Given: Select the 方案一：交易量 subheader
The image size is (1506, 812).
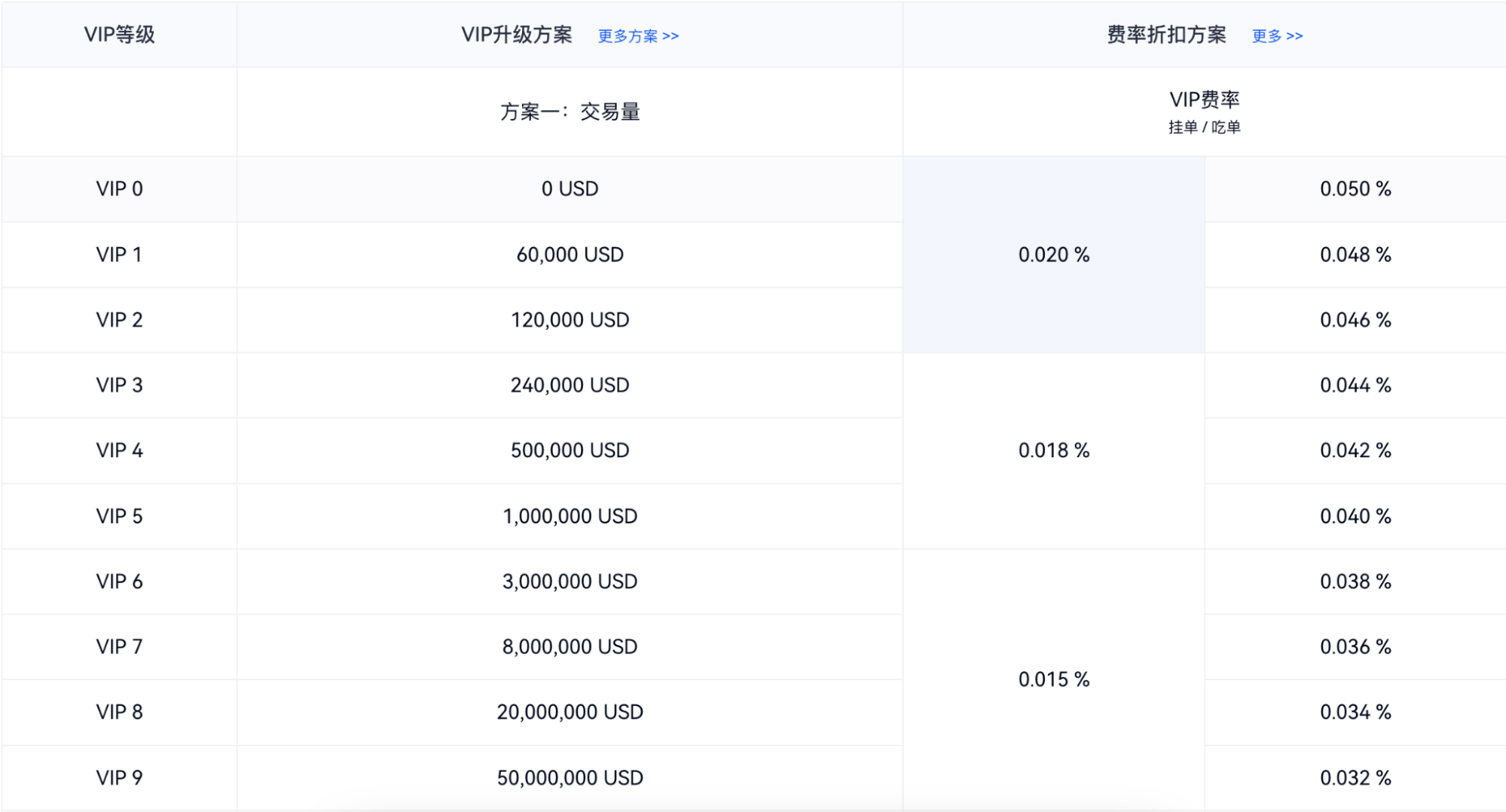Looking at the screenshot, I should click(x=570, y=111).
